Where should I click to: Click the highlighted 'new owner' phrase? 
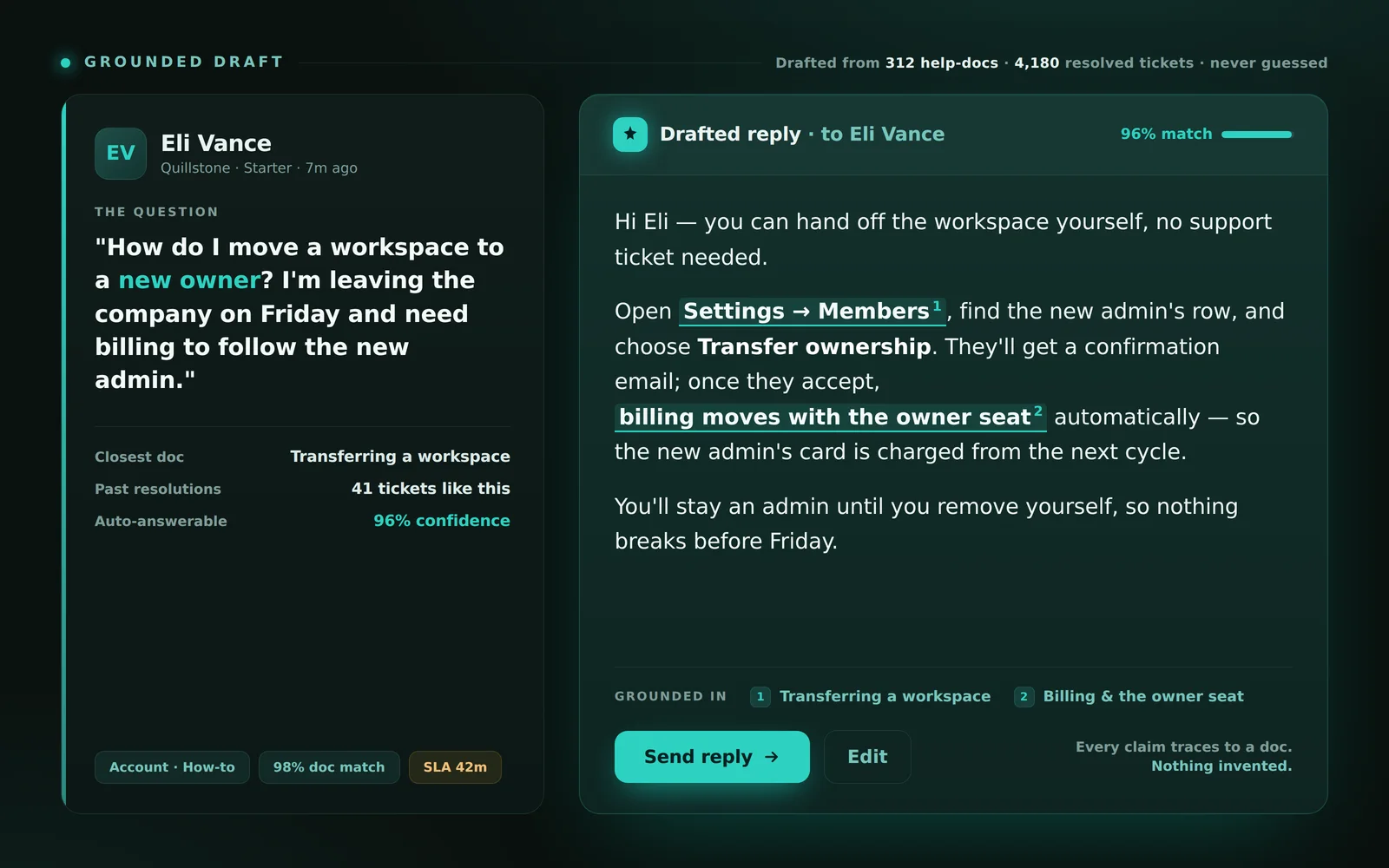[189, 280]
